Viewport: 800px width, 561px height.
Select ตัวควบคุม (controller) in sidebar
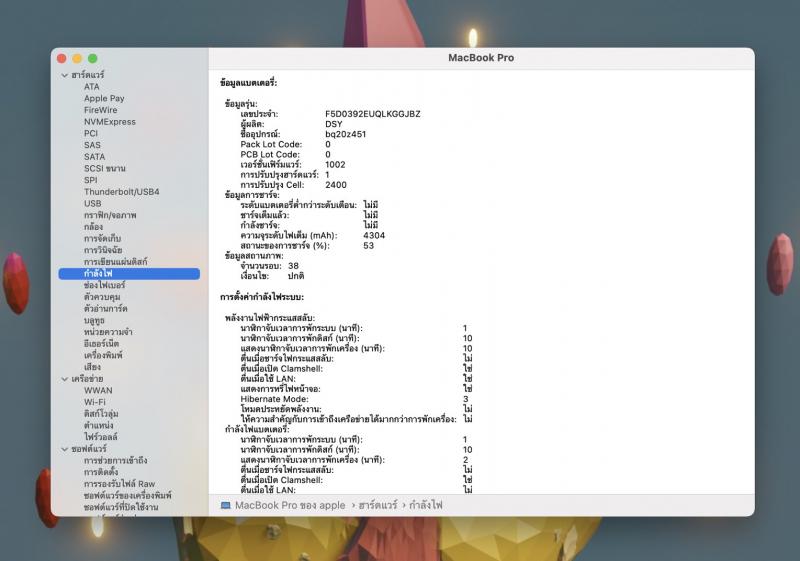coord(102,297)
